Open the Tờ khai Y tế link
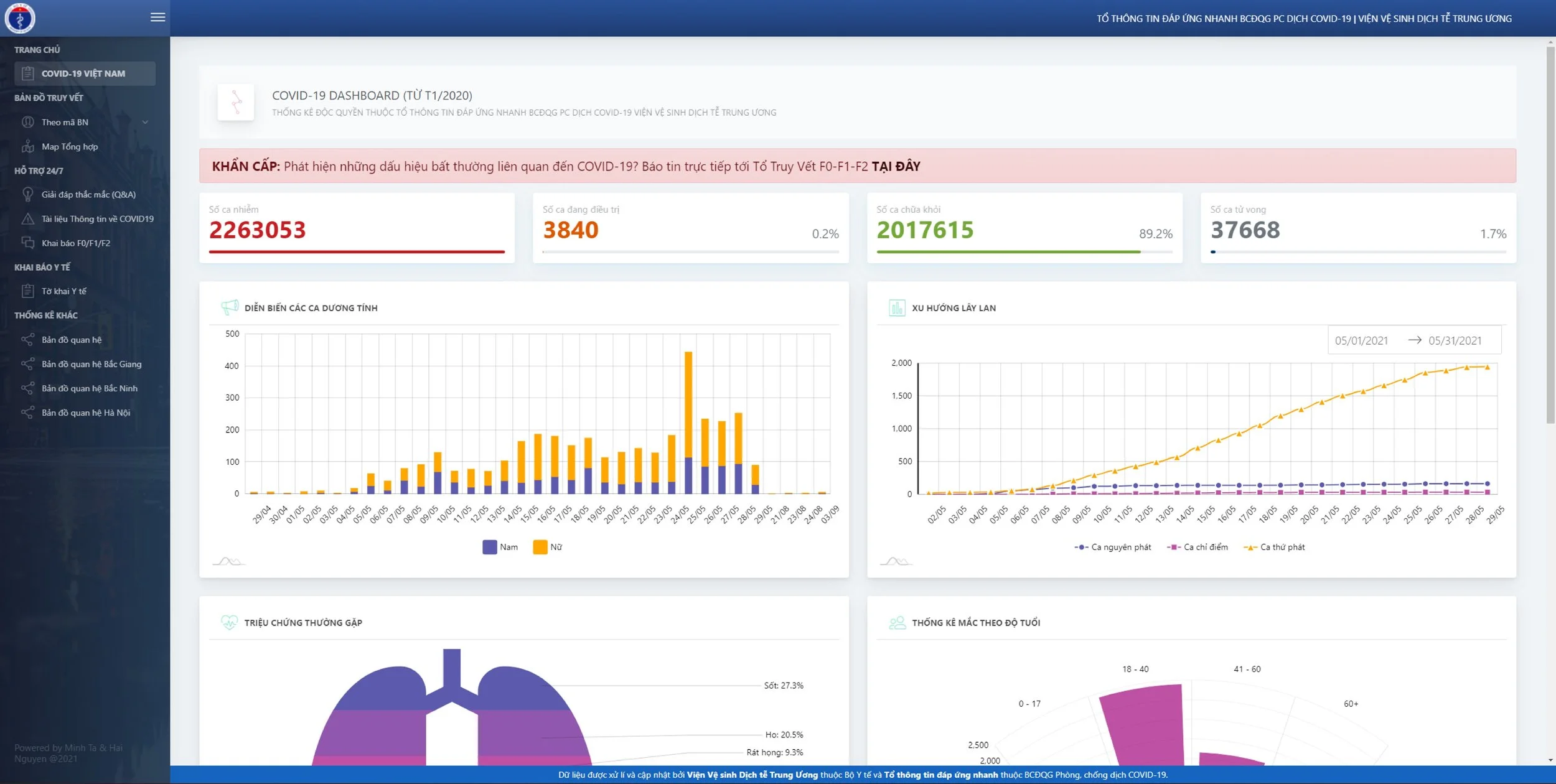Screen dimensions: 1556x784 coord(63,291)
